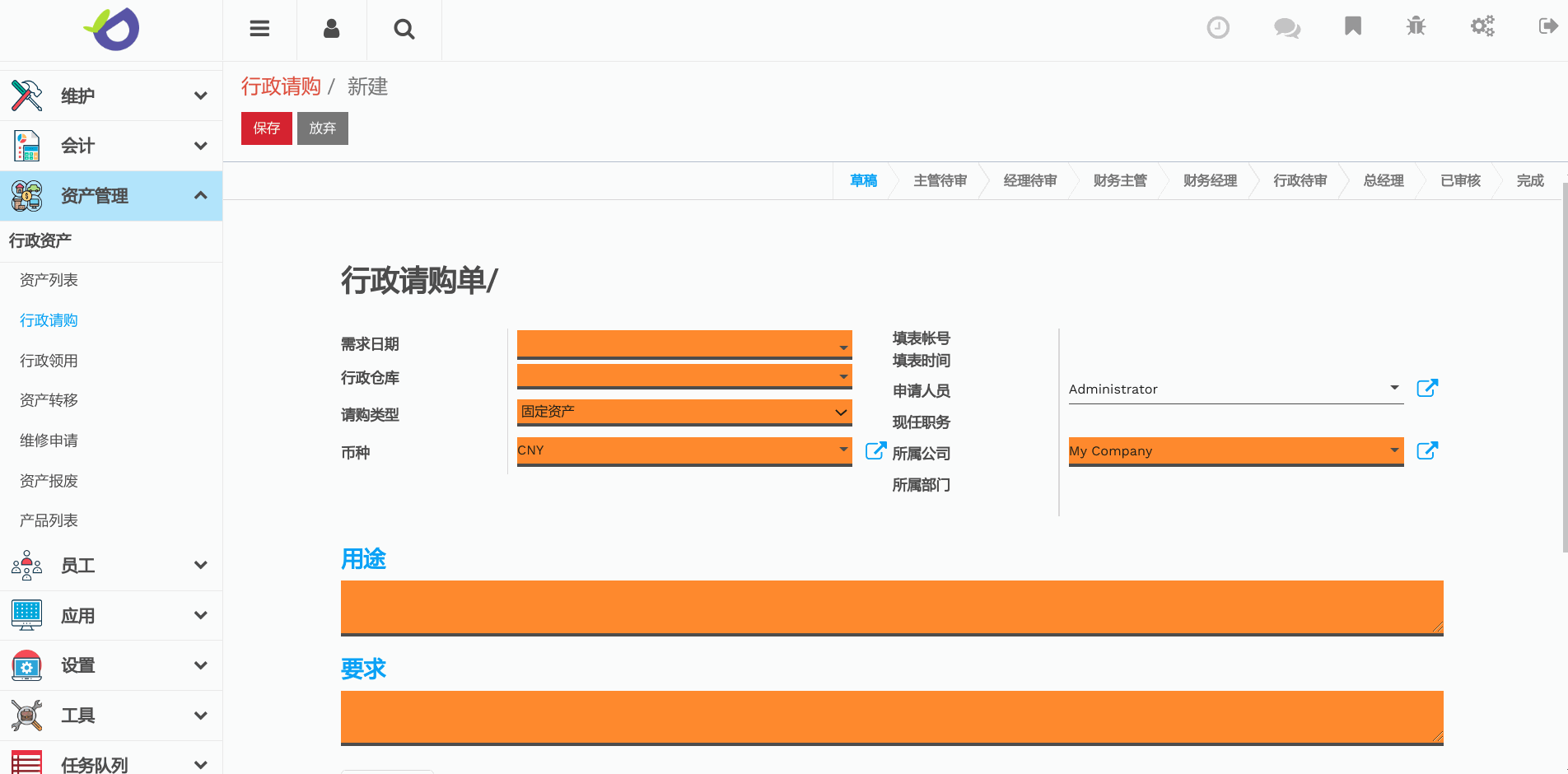The width and height of the screenshot is (1568, 774).
Task: Click the hamburger menu icon
Action: point(259,29)
